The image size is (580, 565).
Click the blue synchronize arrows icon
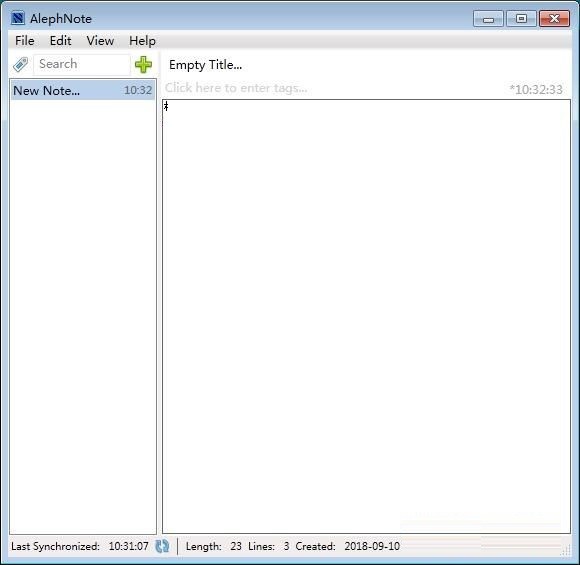click(x=162, y=546)
